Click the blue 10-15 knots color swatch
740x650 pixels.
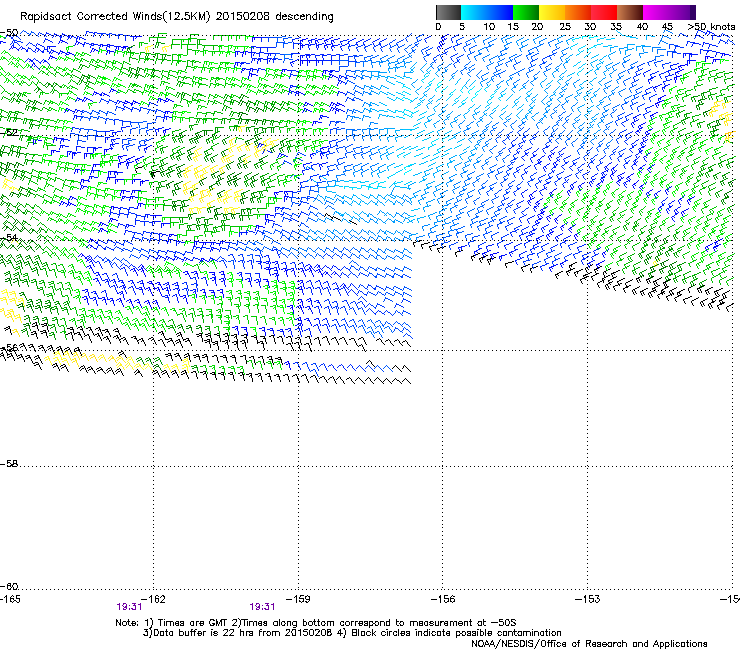point(500,12)
